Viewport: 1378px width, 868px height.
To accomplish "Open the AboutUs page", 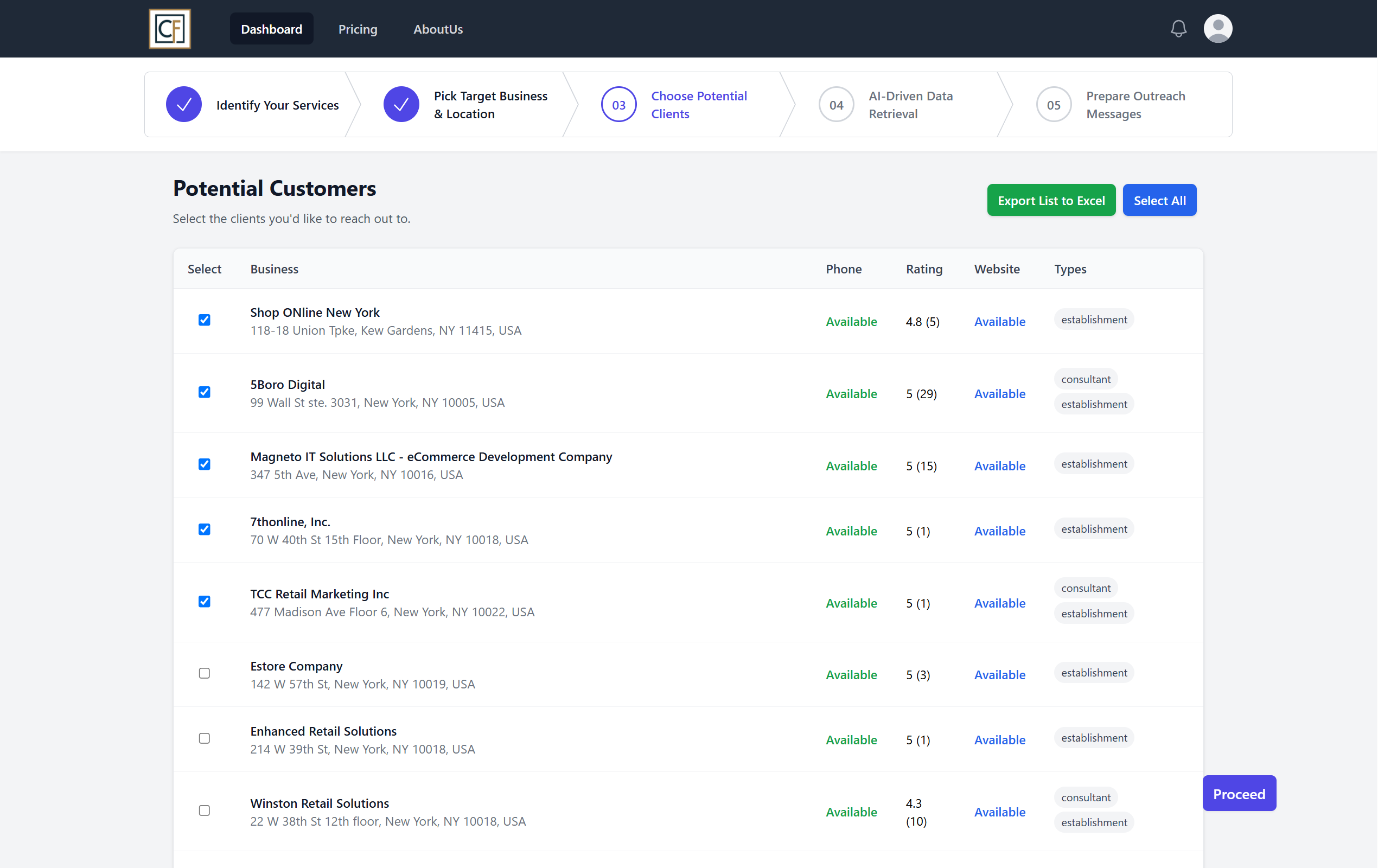I will (438, 29).
